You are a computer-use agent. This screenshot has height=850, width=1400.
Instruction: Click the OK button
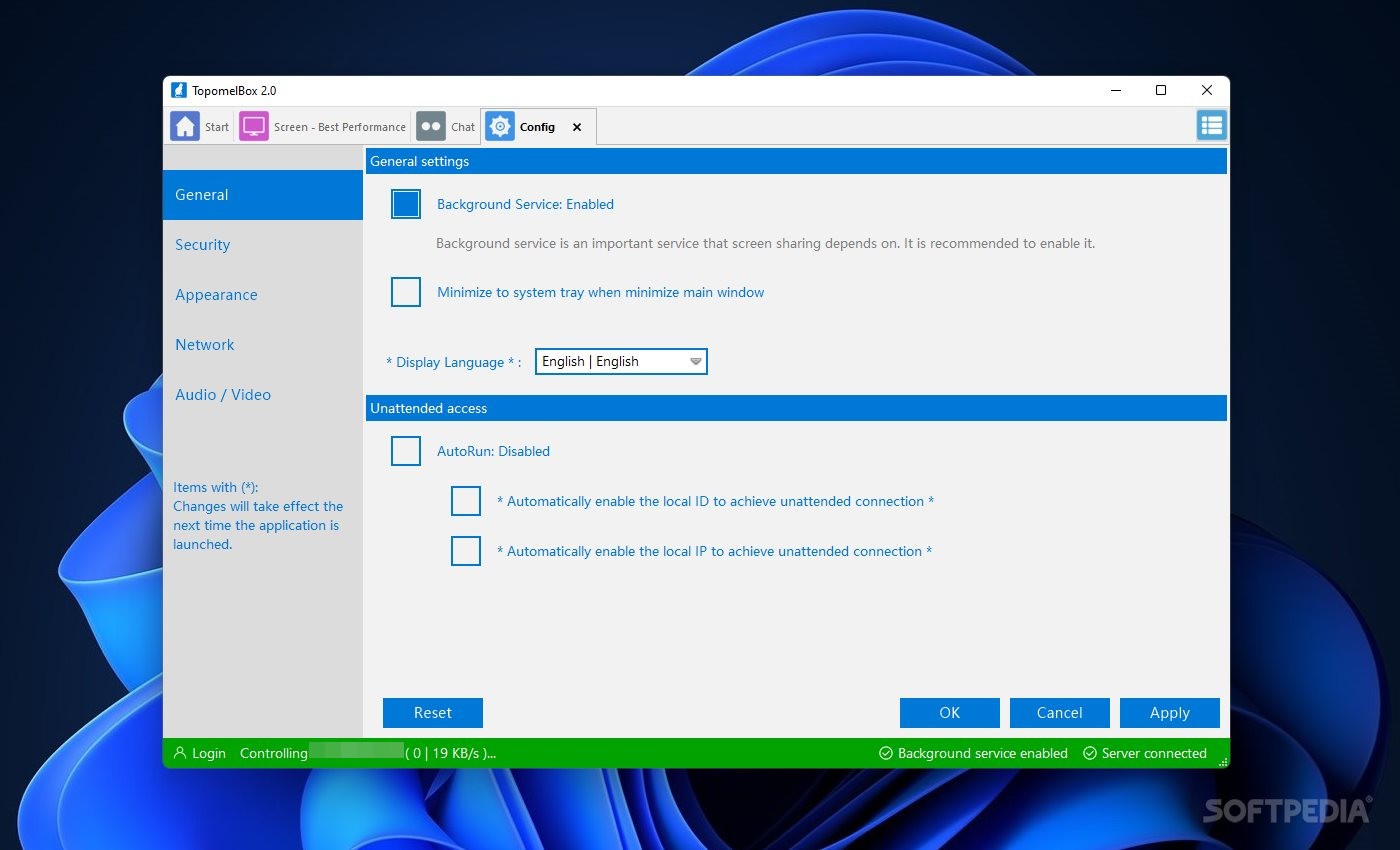[950, 713]
